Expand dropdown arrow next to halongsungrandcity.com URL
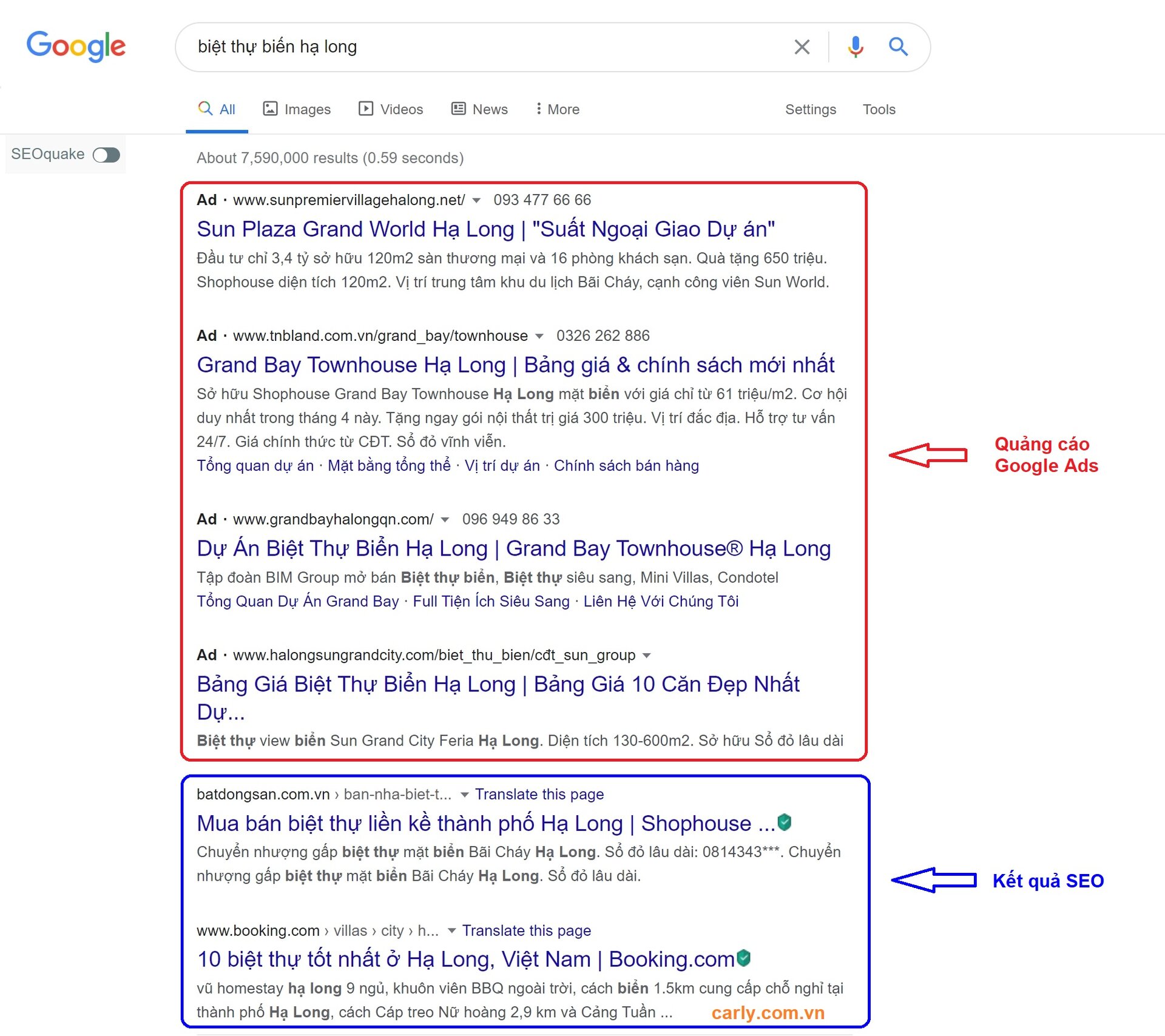Viewport: 1165px width, 1036px height. [x=646, y=656]
